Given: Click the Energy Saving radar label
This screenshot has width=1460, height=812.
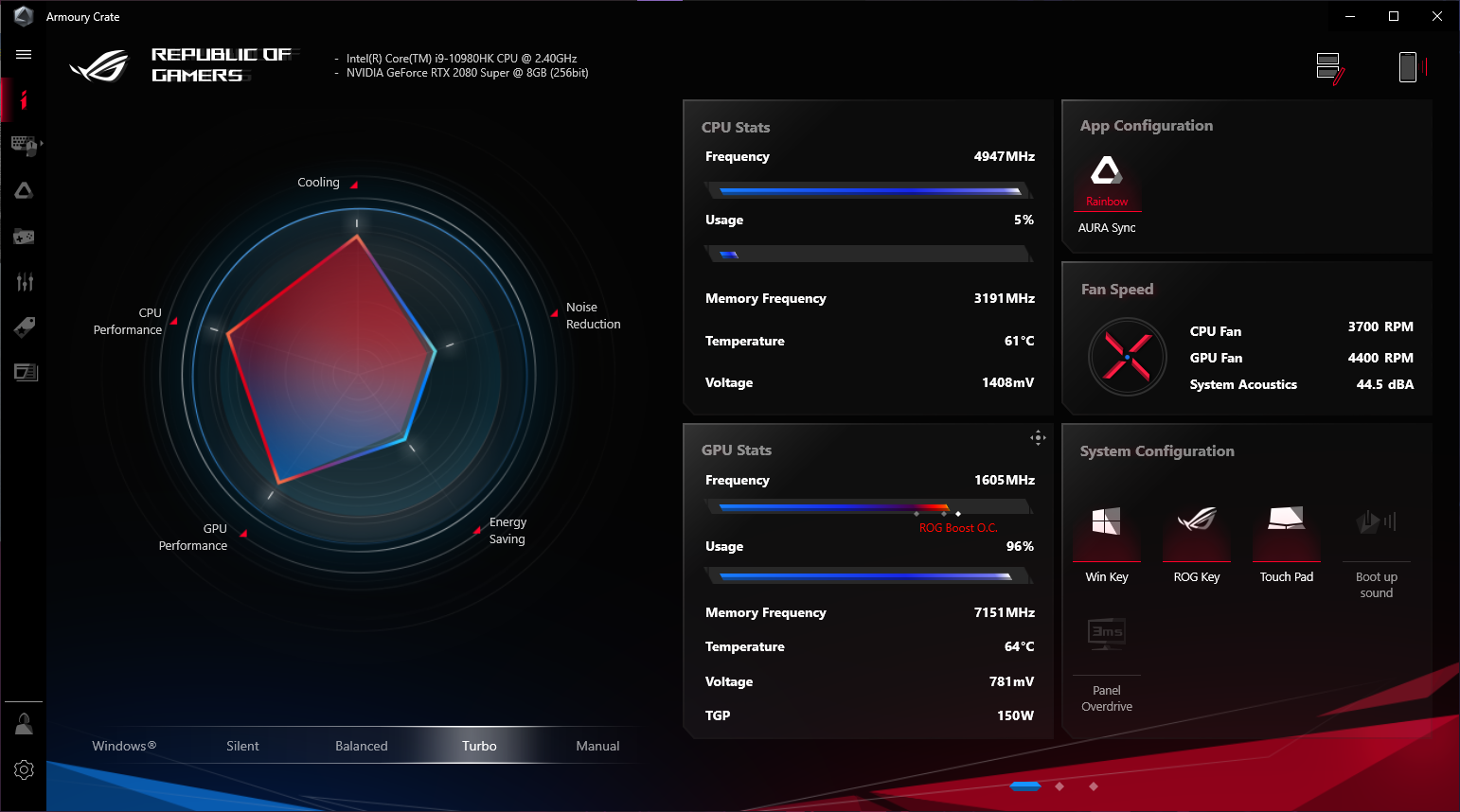Looking at the screenshot, I should (x=507, y=530).
